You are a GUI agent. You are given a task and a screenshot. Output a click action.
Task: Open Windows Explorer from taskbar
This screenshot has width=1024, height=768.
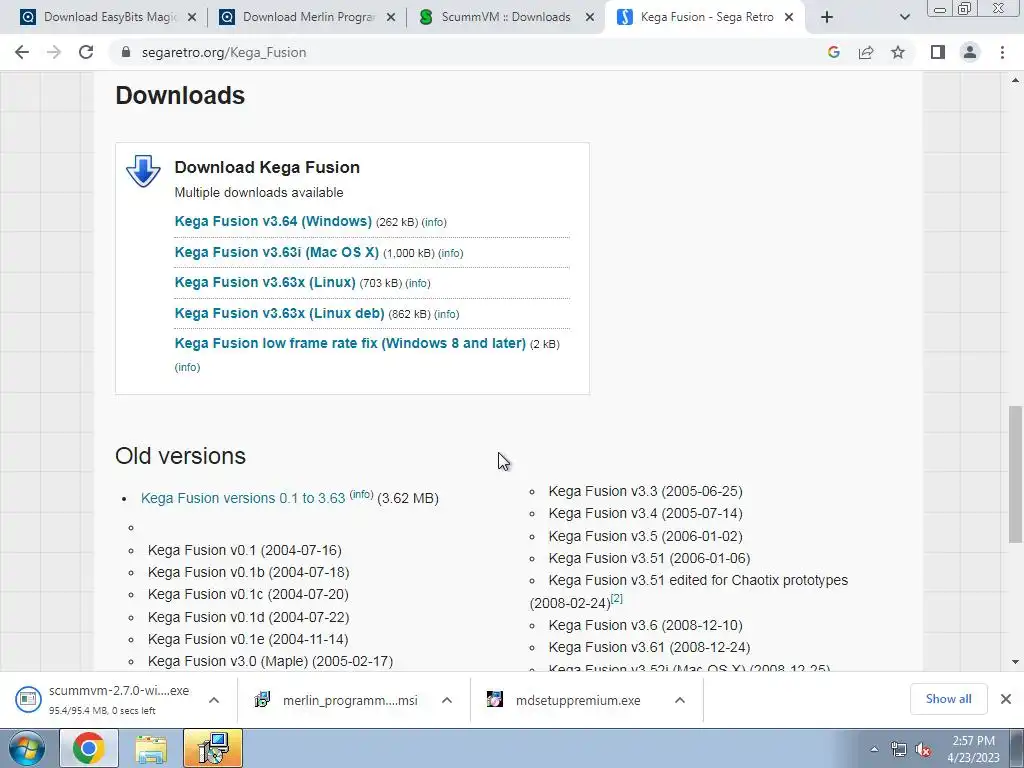[x=151, y=748]
